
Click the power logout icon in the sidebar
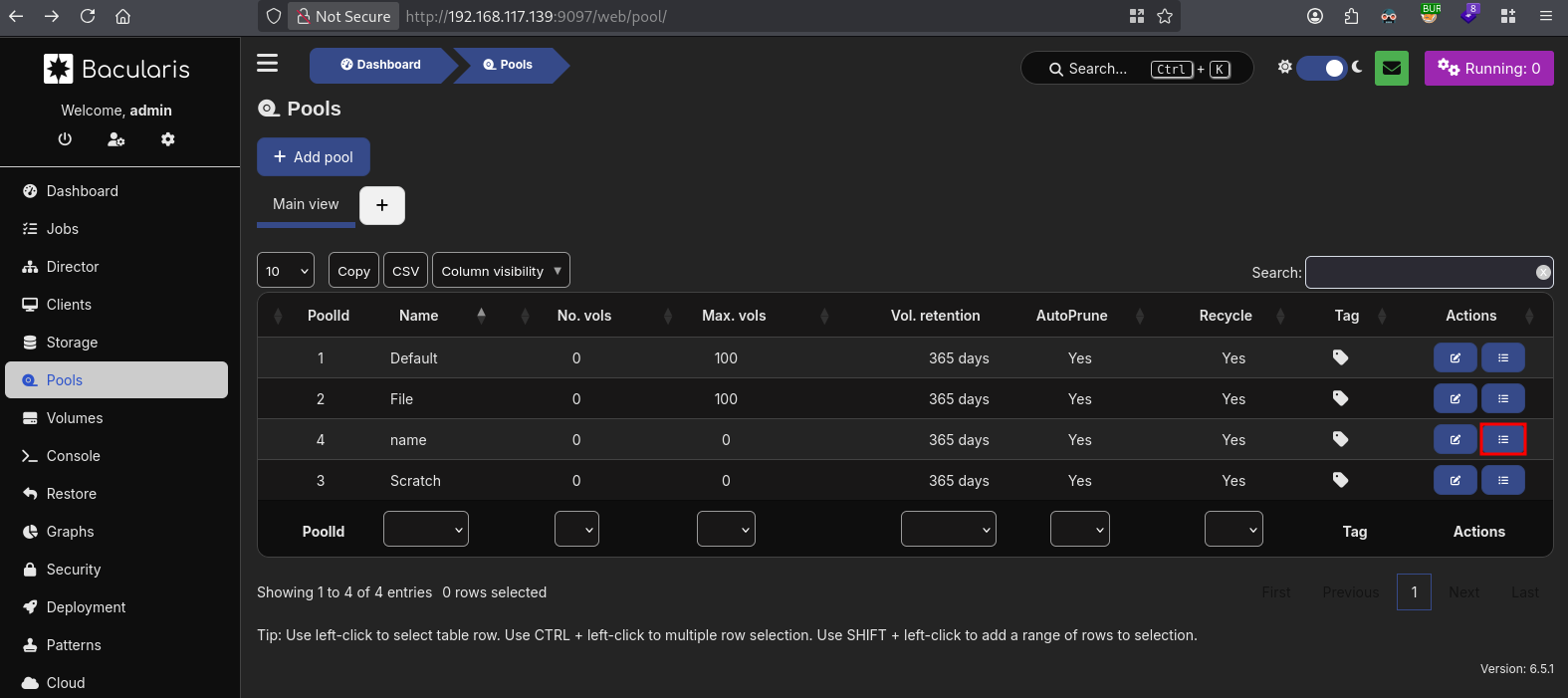pos(65,139)
